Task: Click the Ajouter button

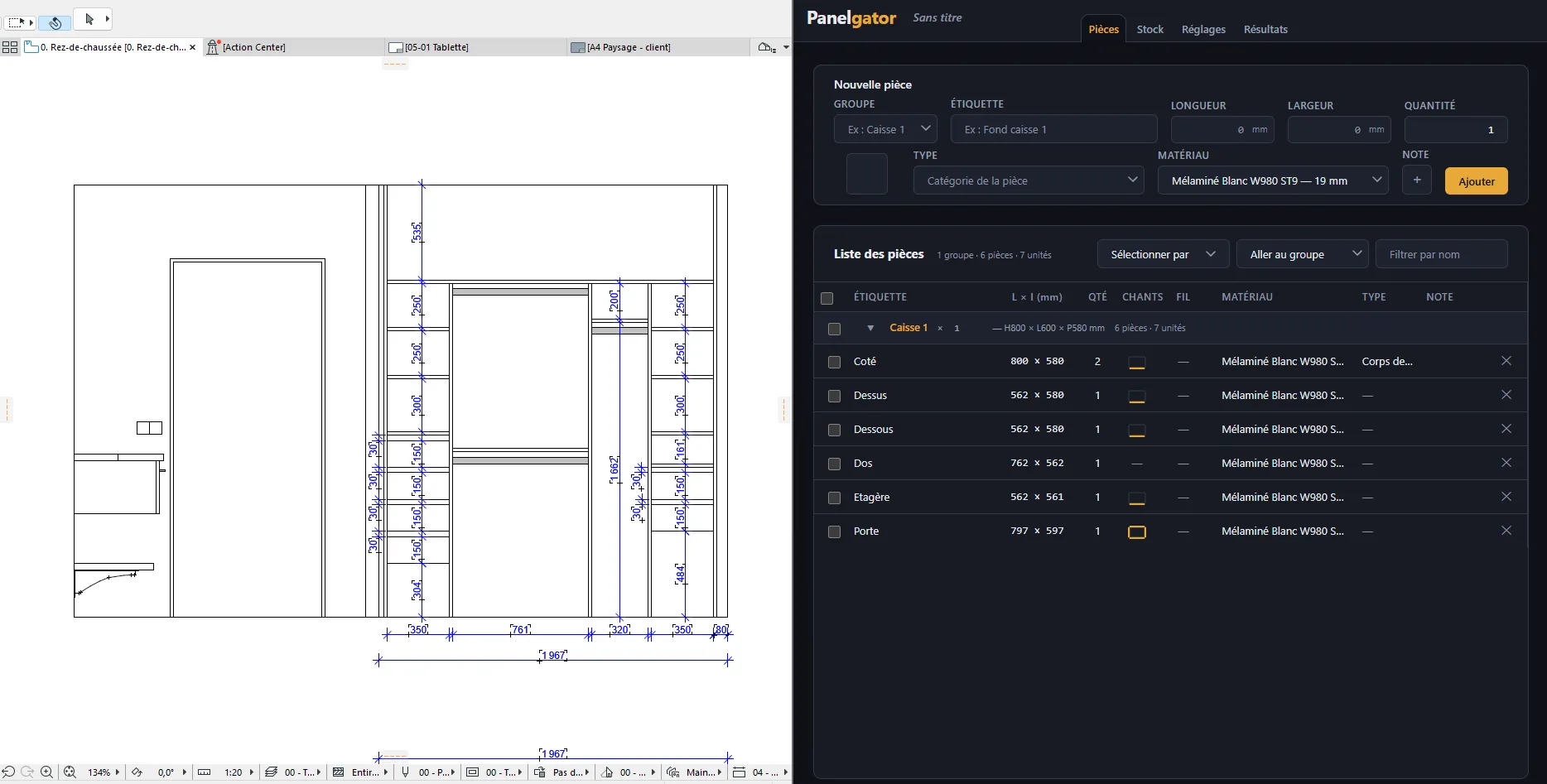Action: tap(1477, 181)
